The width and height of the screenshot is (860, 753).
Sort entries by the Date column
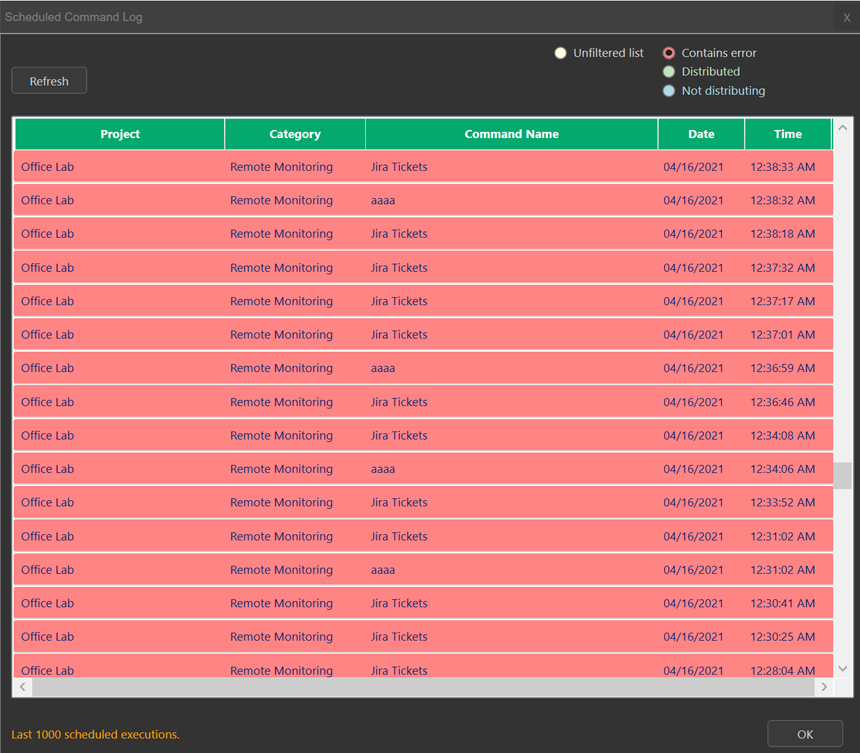701,134
